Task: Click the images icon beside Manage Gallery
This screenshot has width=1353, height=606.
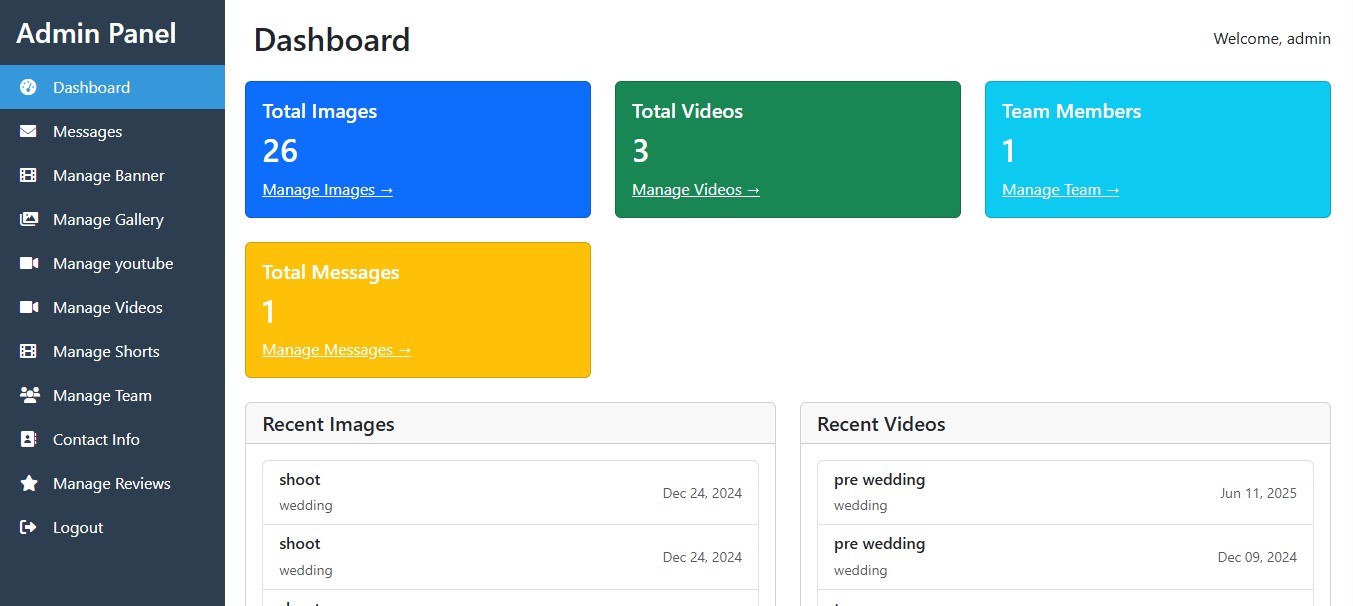Action: pos(29,219)
